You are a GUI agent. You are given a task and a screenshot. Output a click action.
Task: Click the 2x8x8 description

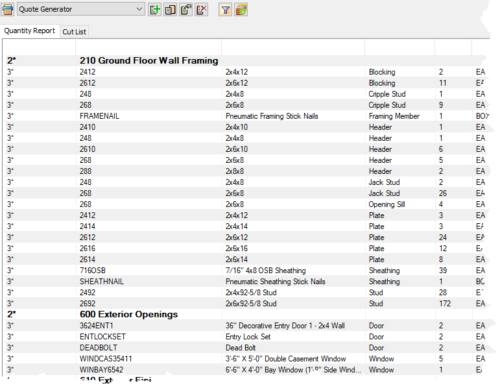pyautogui.click(x=234, y=171)
